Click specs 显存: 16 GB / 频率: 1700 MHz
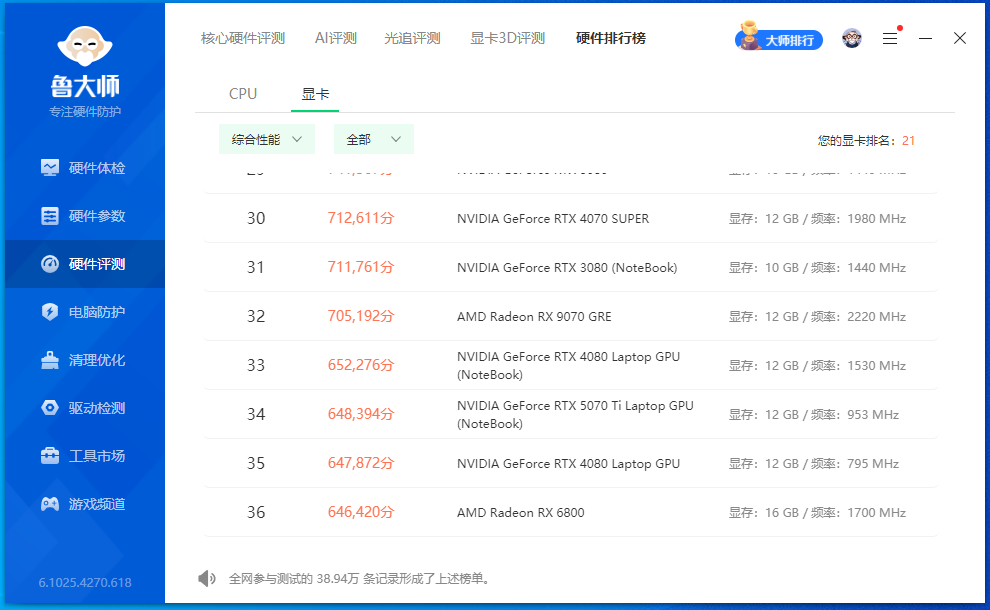 tap(818, 513)
